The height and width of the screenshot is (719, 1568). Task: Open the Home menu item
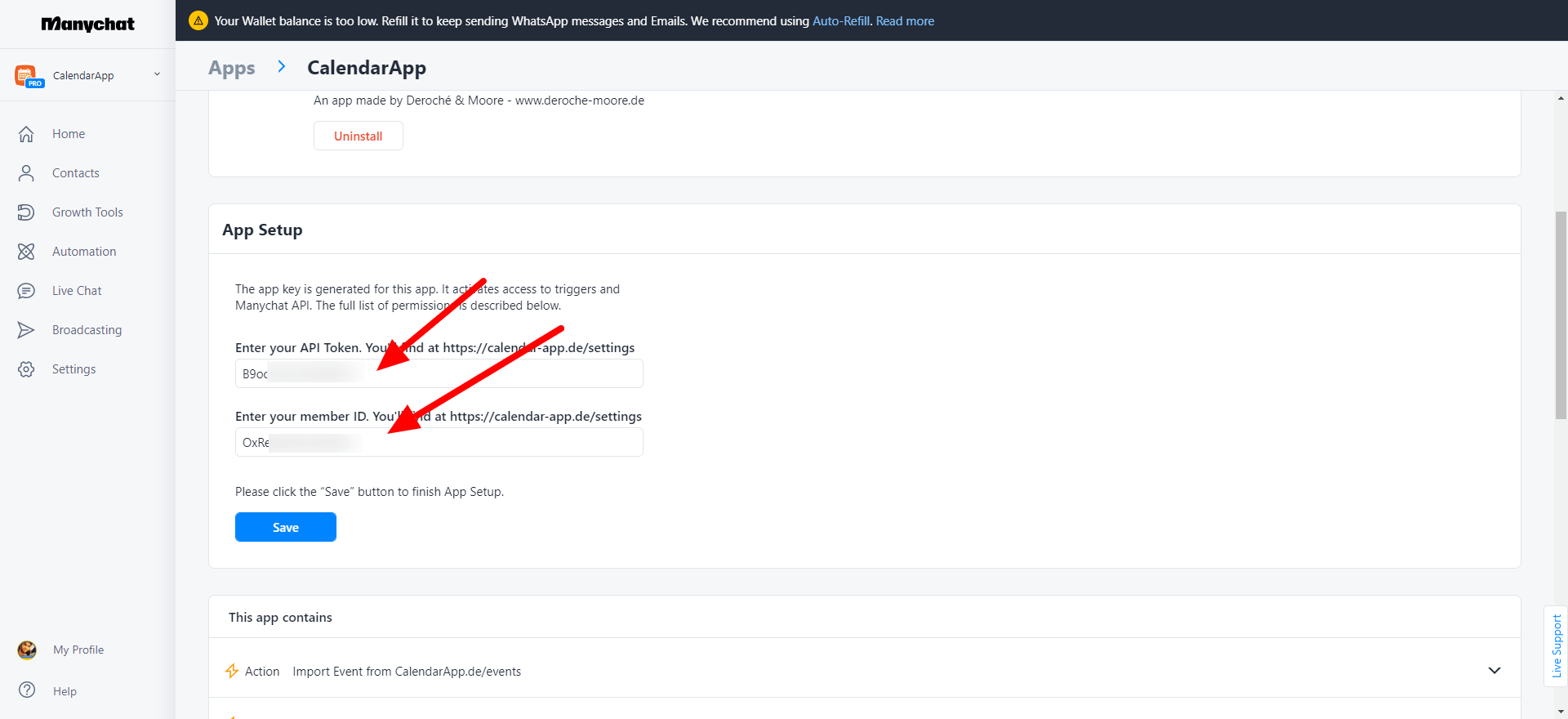click(x=69, y=134)
